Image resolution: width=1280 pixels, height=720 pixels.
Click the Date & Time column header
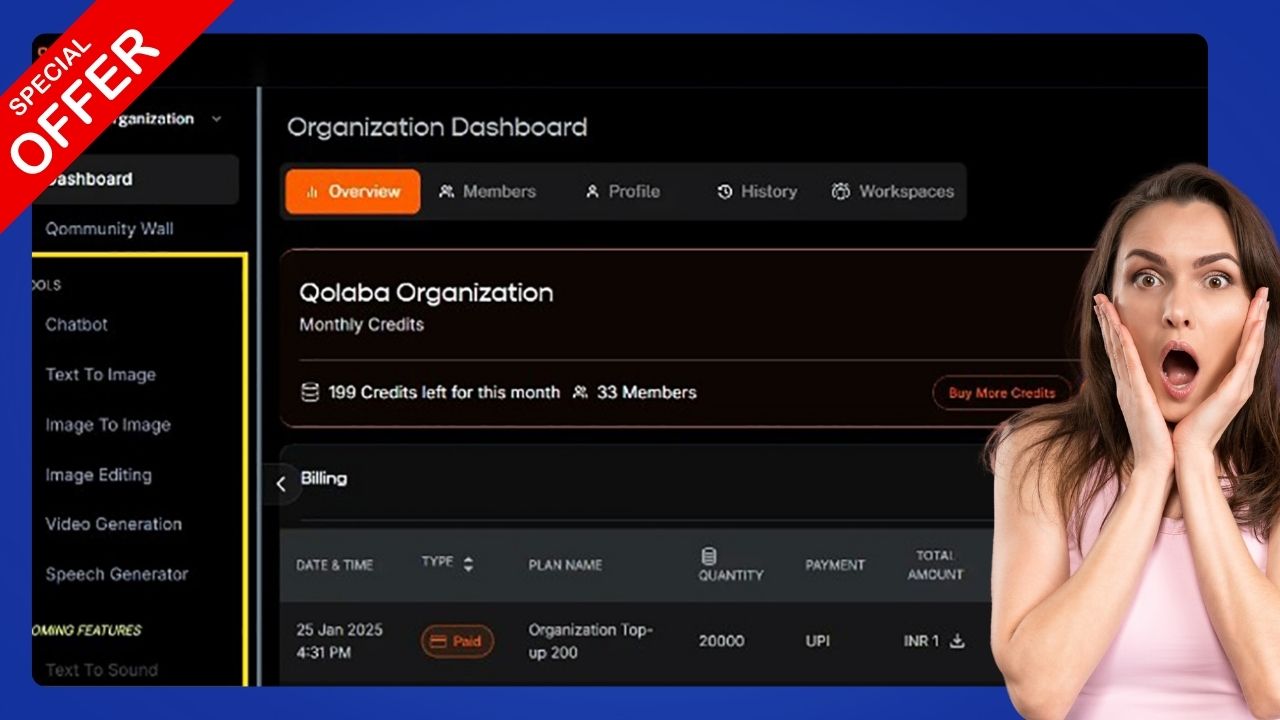pos(334,565)
